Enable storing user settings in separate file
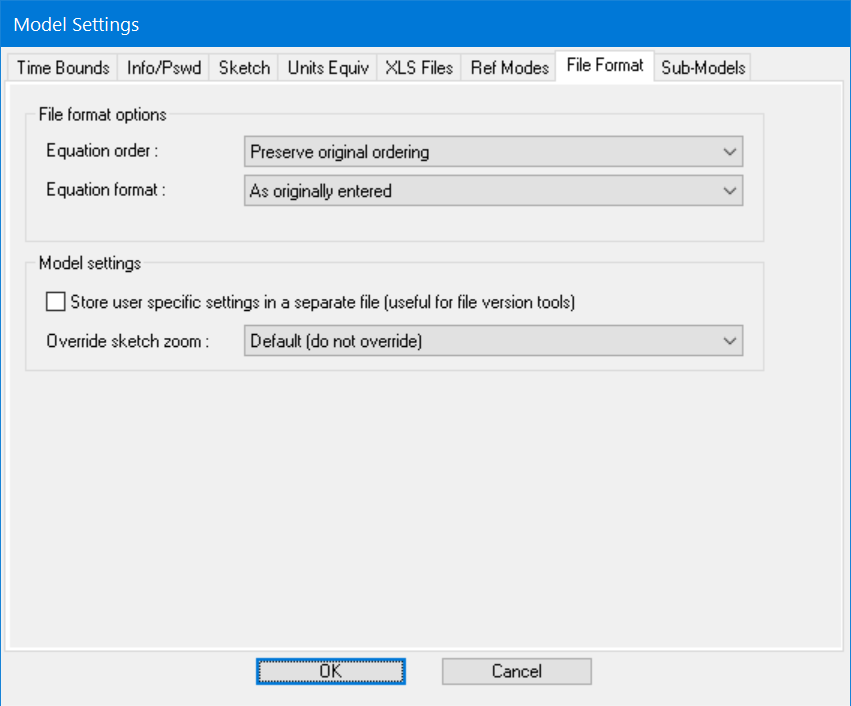The width and height of the screenshot is (851, 706). tap(55, 301)
